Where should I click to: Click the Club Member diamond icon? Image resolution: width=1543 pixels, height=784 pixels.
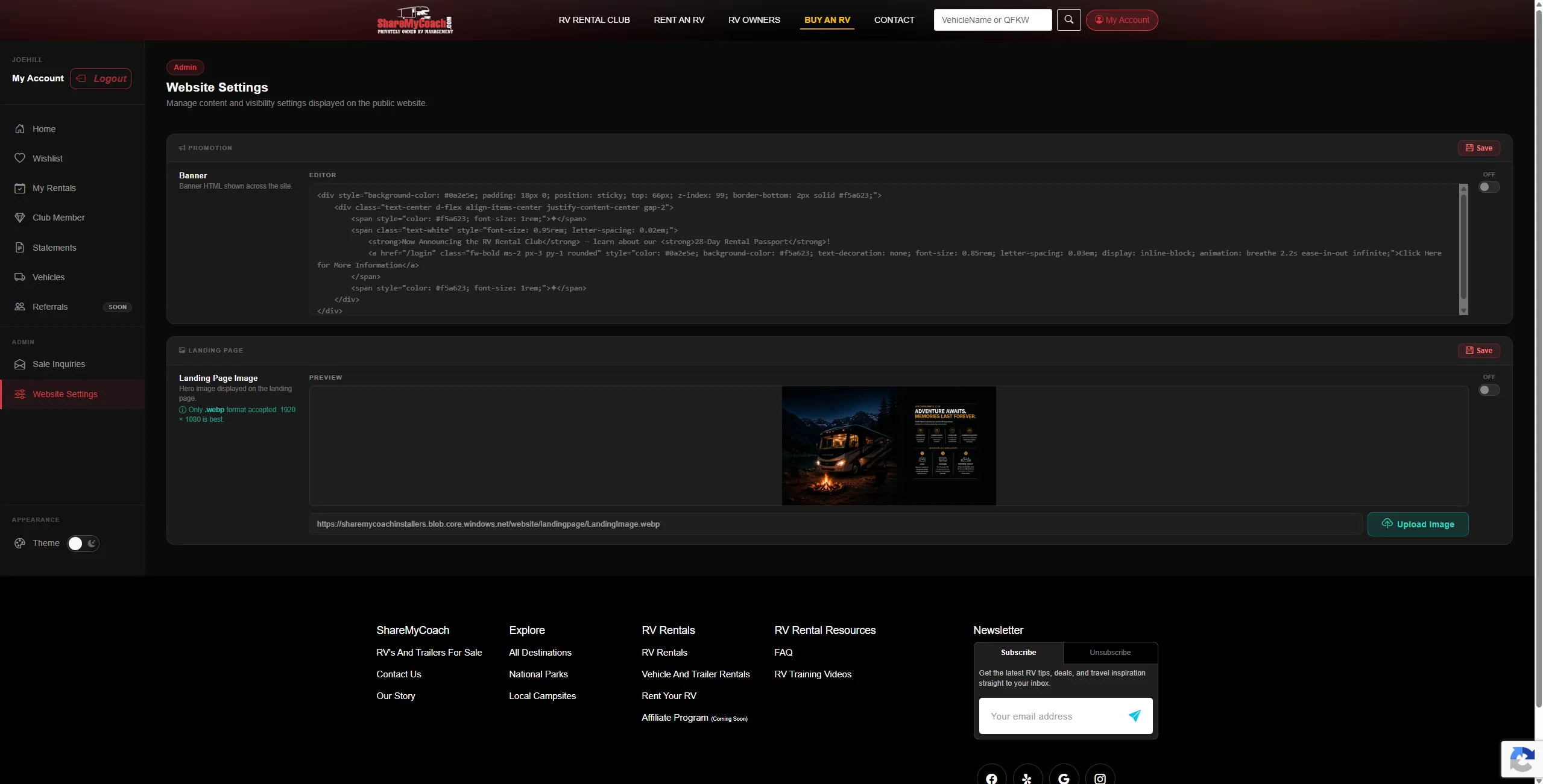point(20,218)
